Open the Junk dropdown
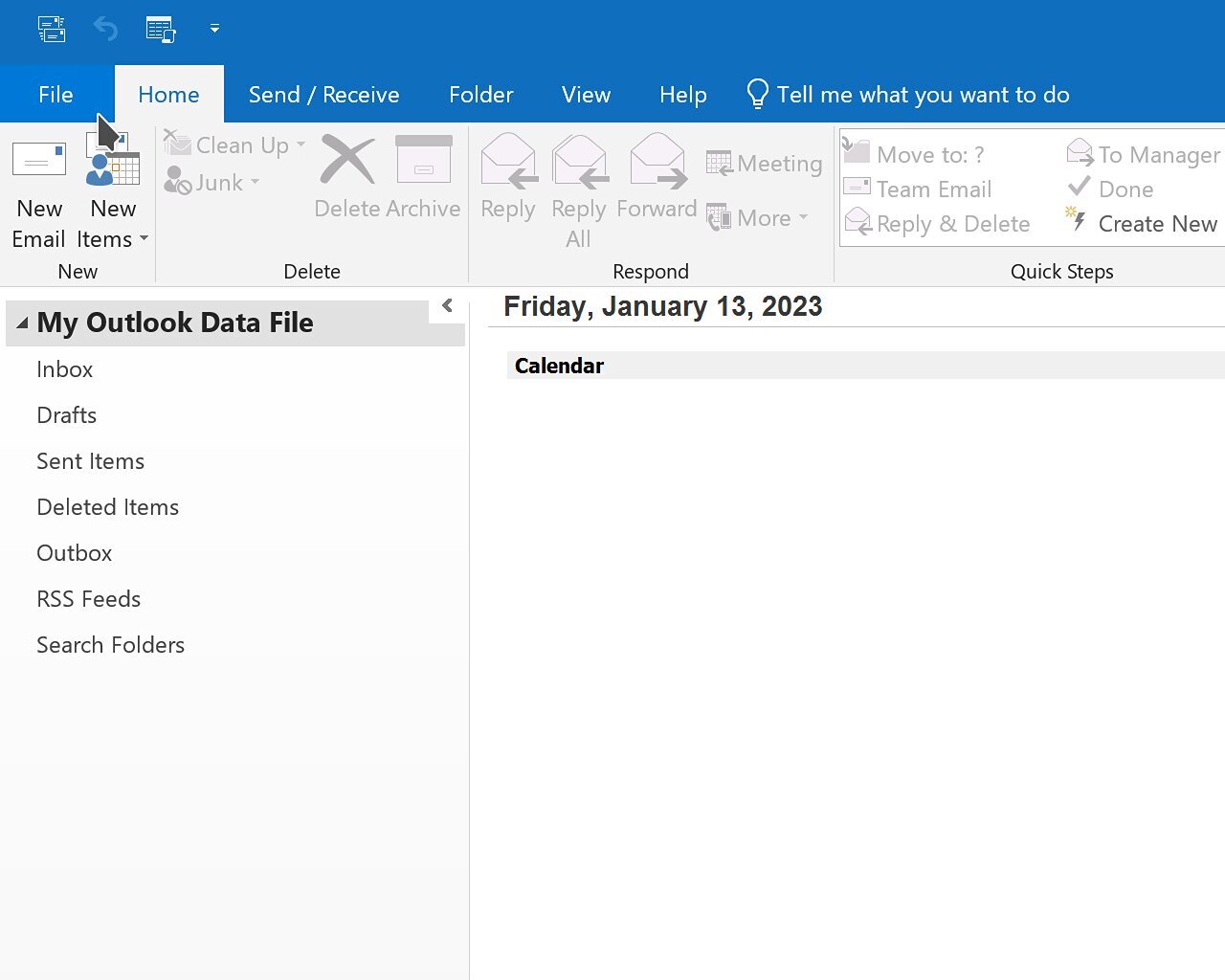The image size is (1225, 980). 214,183
